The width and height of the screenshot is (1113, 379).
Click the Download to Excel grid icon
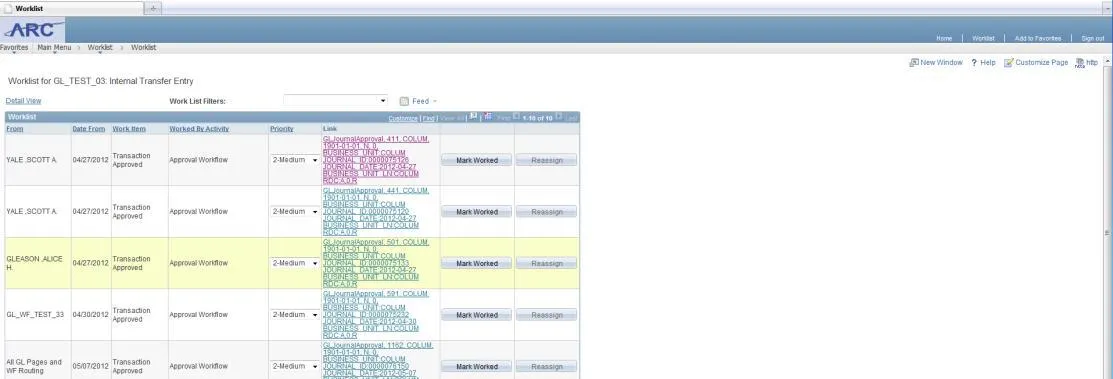pyautogui.click(x=488, y=116)
